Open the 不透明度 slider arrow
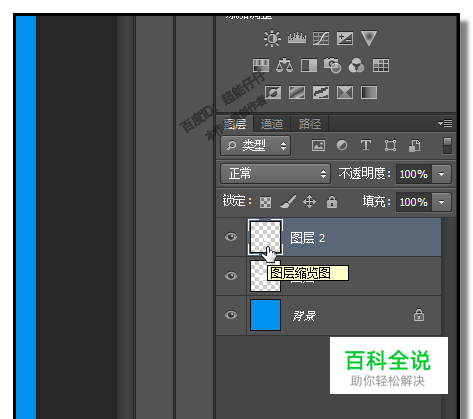The width and height of the screenshot is (473, 419). pos(441,174)
